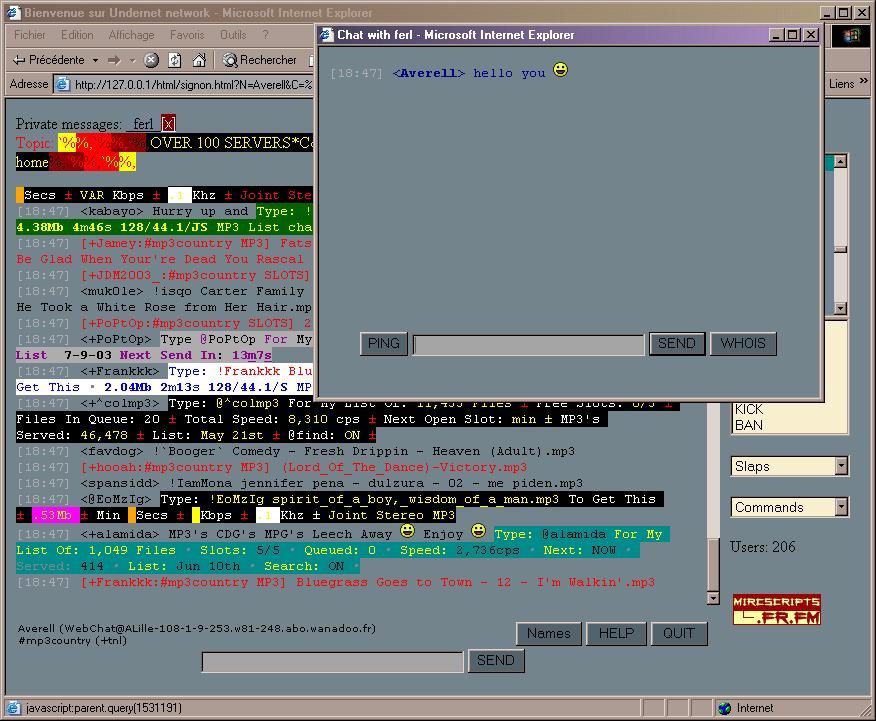Click the Refresh page icon
The width and height of the screenshot is (876, 721).
coord(175,60)
